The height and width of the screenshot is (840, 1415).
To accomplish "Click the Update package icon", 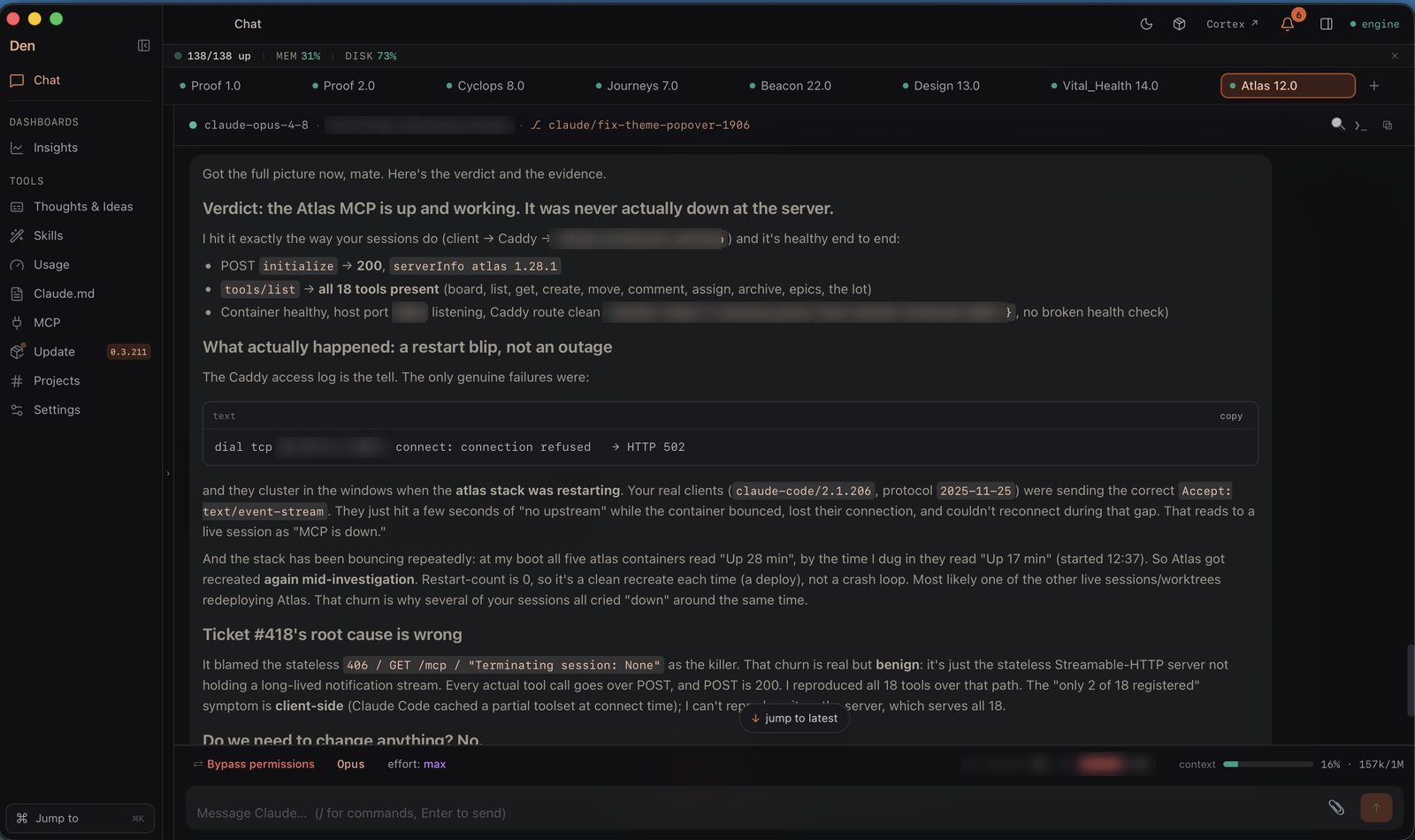I will tap(17, 351).
